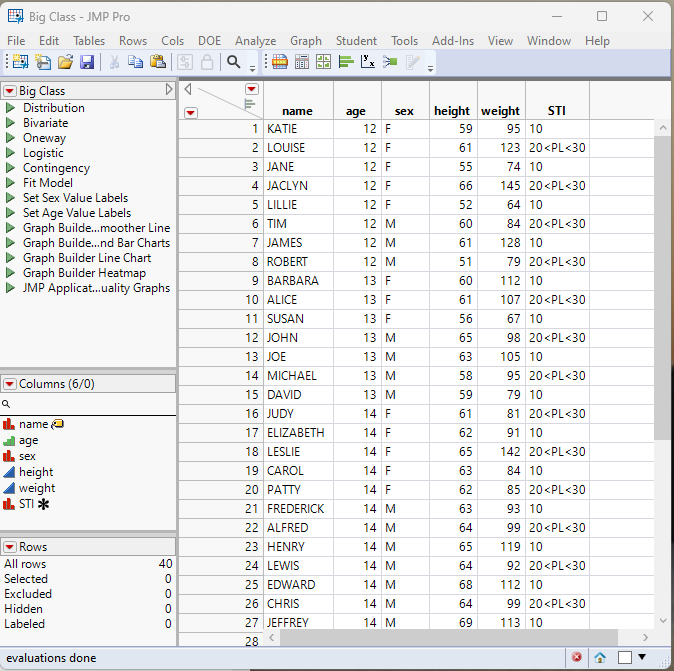Click the New Data Table toolbar icon

click(19, 62)
